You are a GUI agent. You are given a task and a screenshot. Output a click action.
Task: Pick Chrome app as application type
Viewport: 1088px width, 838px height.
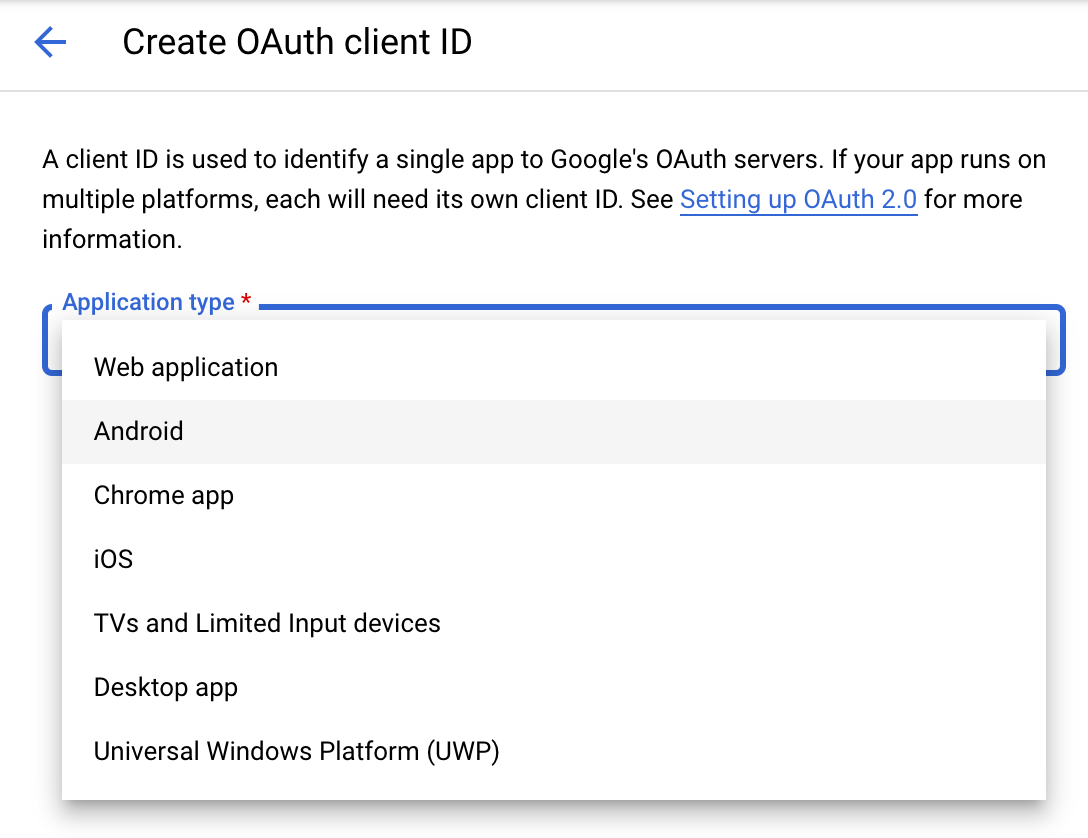tap(554, 495)
